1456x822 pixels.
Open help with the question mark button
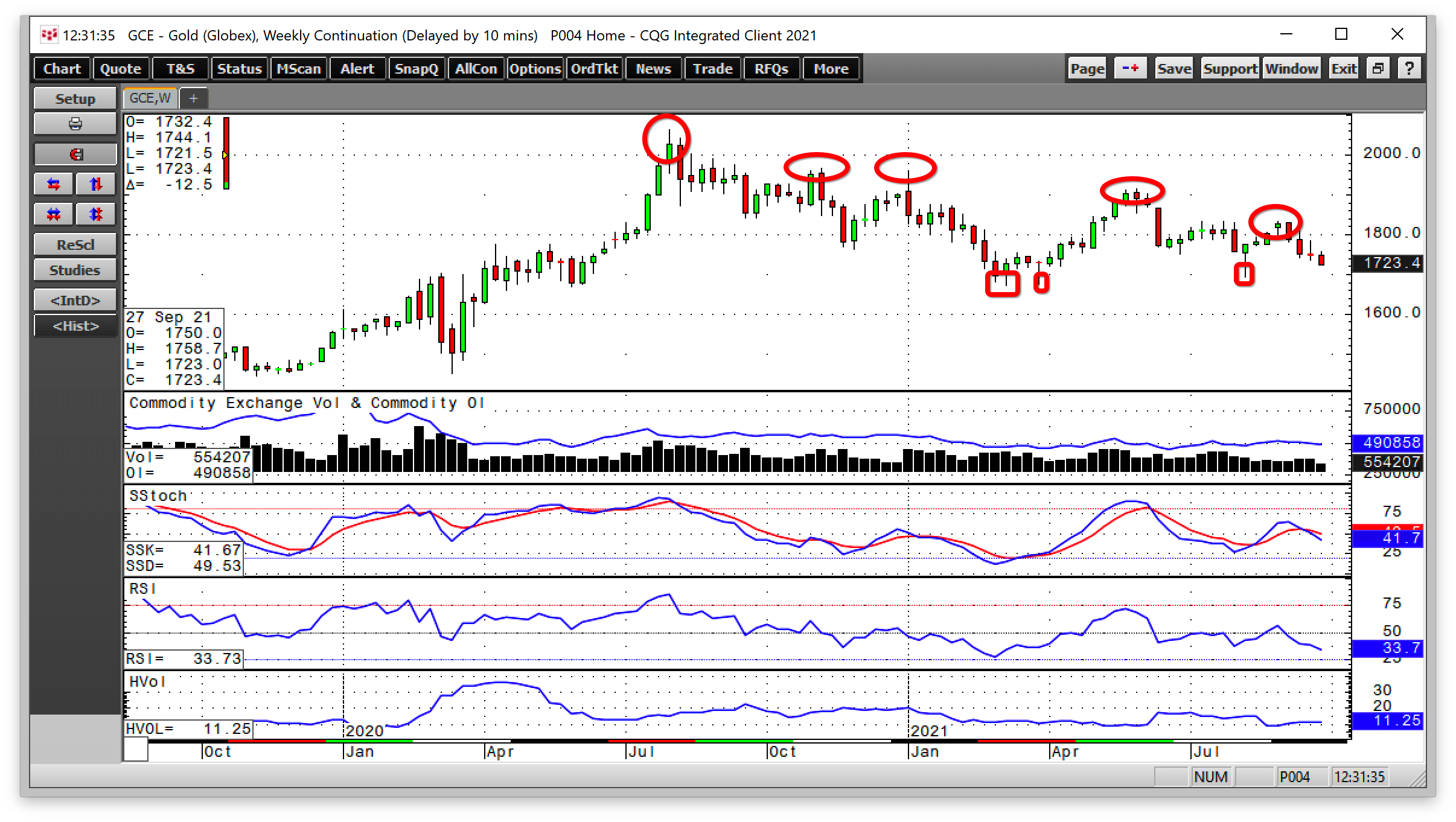(1409, 68)
